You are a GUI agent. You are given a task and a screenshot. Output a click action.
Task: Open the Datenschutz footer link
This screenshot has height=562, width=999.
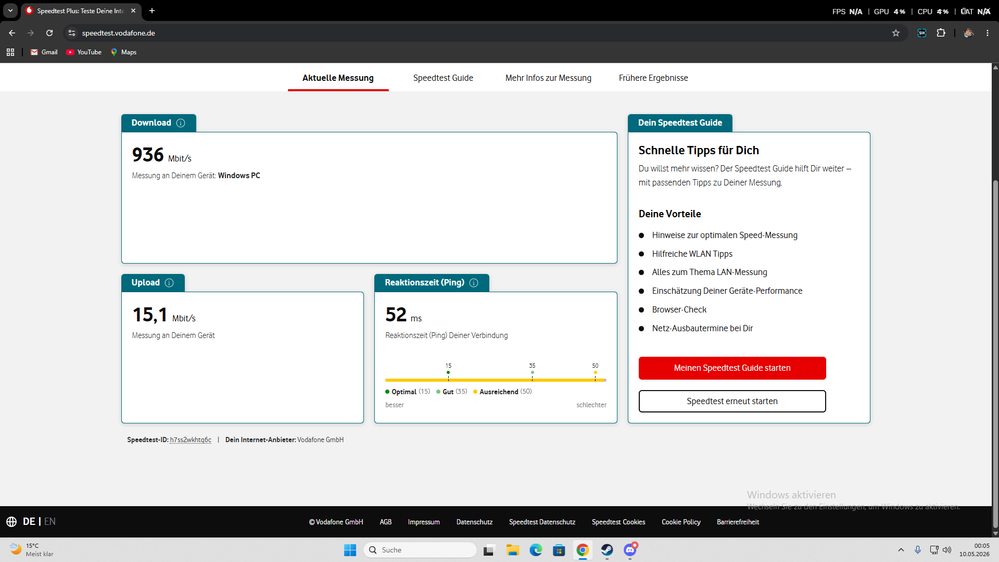[474, 522]
